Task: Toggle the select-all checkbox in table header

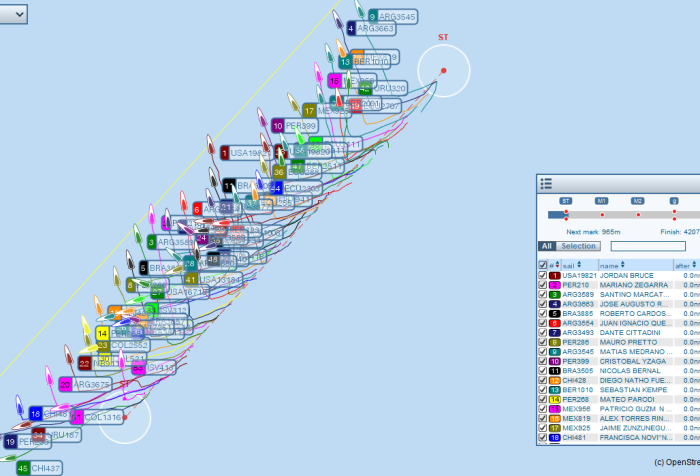Action: tap(543, 264)
